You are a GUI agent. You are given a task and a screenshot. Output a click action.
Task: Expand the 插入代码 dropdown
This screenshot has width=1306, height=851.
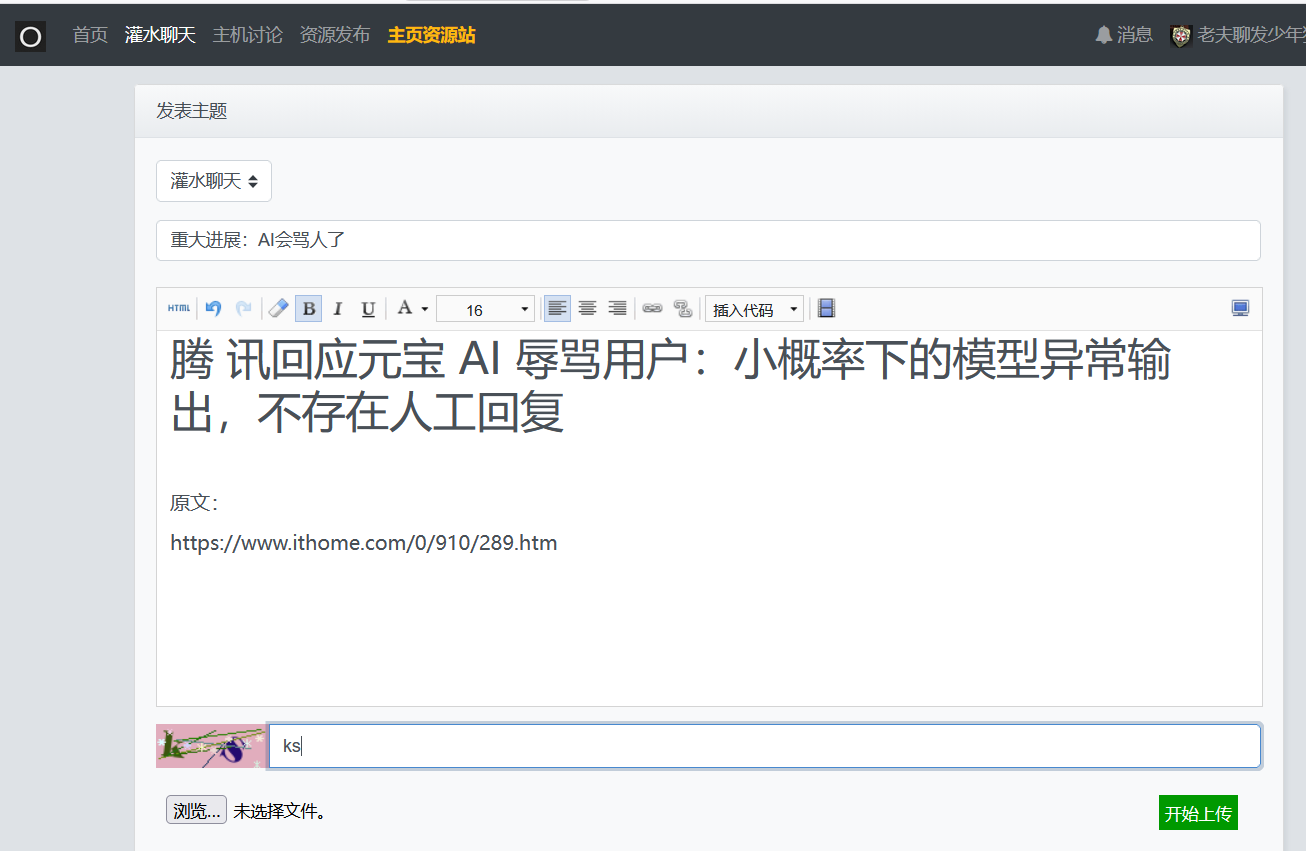[754, 310]
